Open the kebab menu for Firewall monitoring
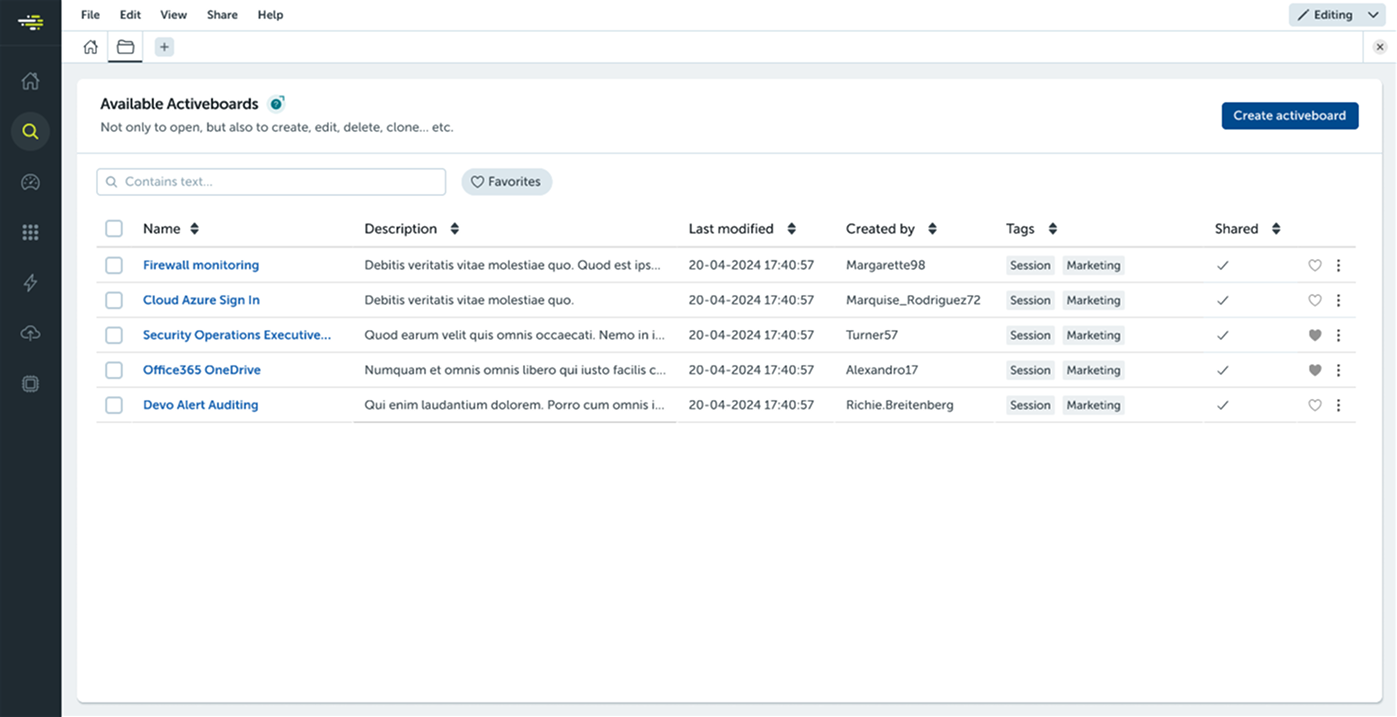Screen dimensions: 1397x717 tap(1339, 265)
